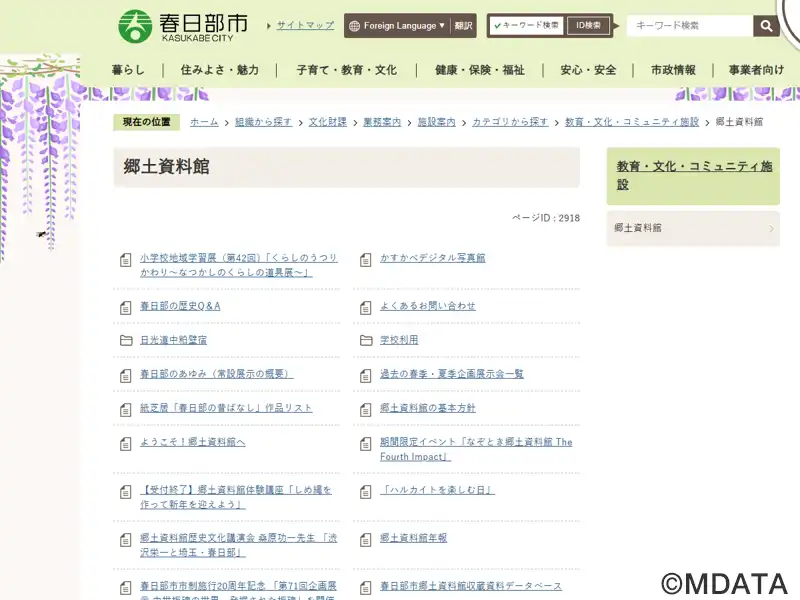Open the ようこそ！郷土資料館へ link
The height and width of the screenshot is (600, 800).
(x=192, y=442)
